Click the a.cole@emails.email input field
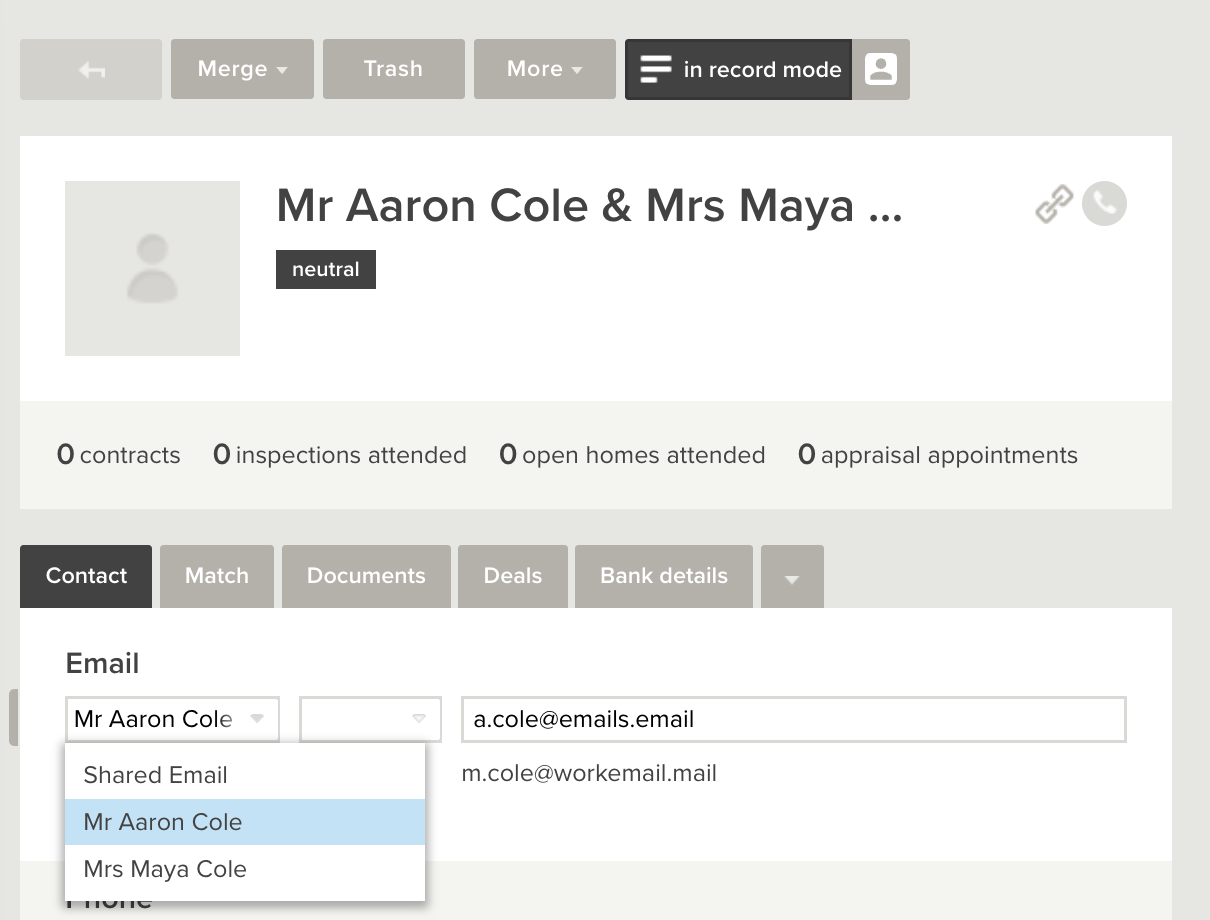Screen dimensions: 1210x920 point(794,719)
